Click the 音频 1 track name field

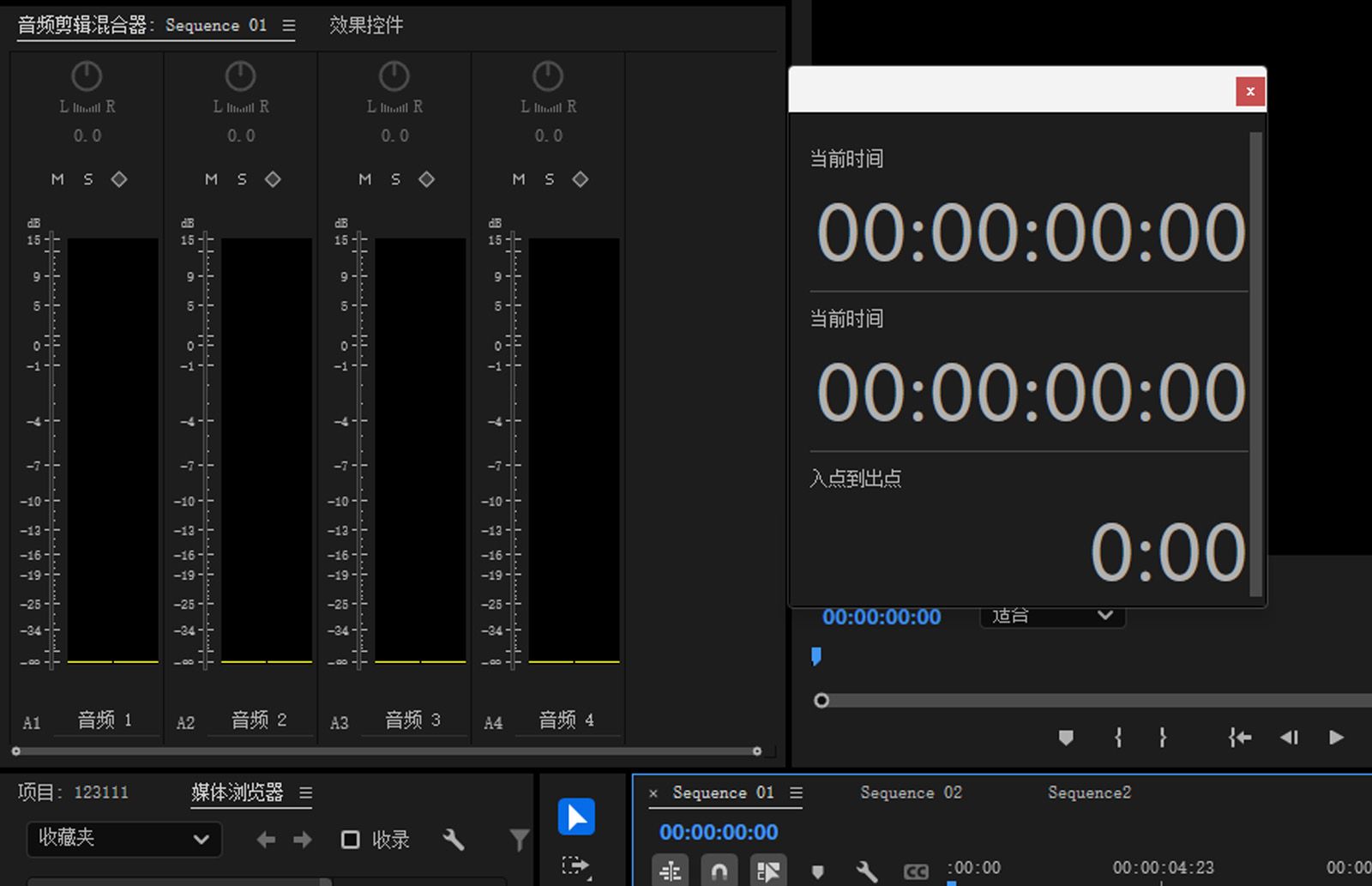tap(105, 720)
